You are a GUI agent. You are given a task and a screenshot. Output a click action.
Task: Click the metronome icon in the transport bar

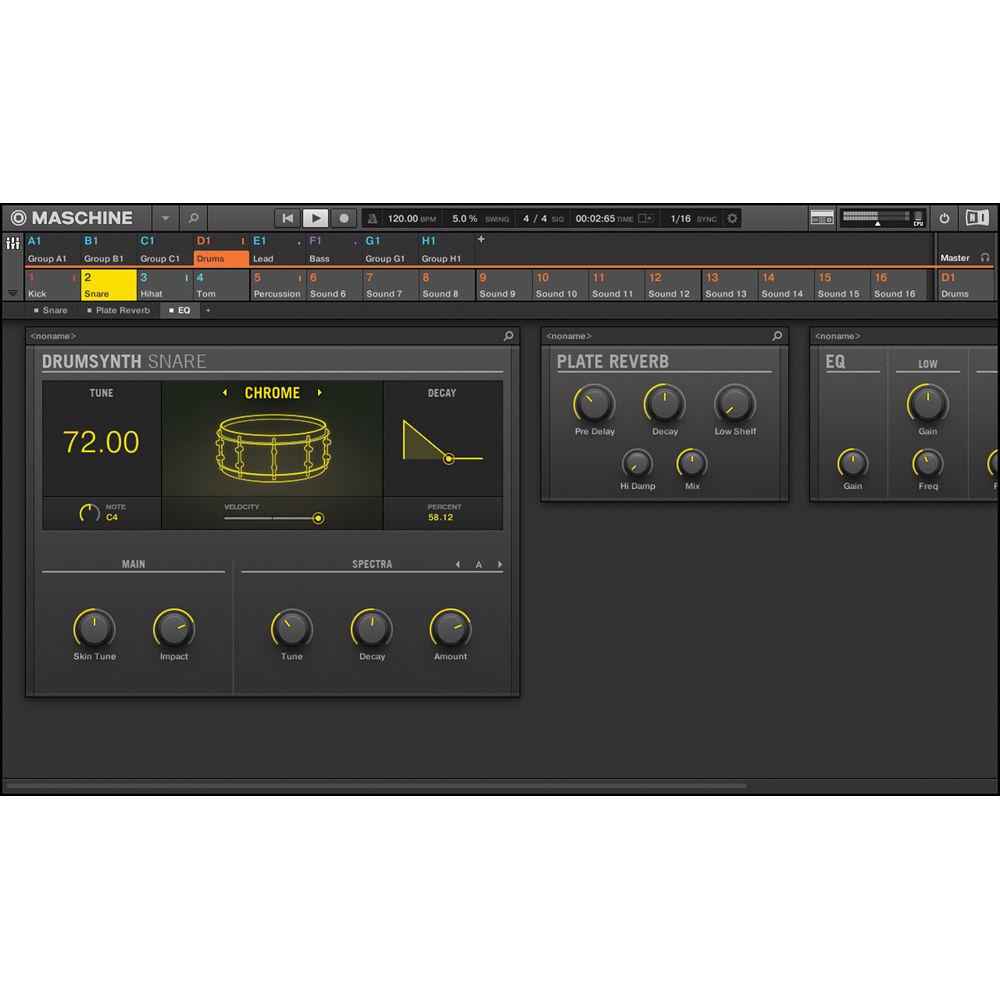click(372, 218)
